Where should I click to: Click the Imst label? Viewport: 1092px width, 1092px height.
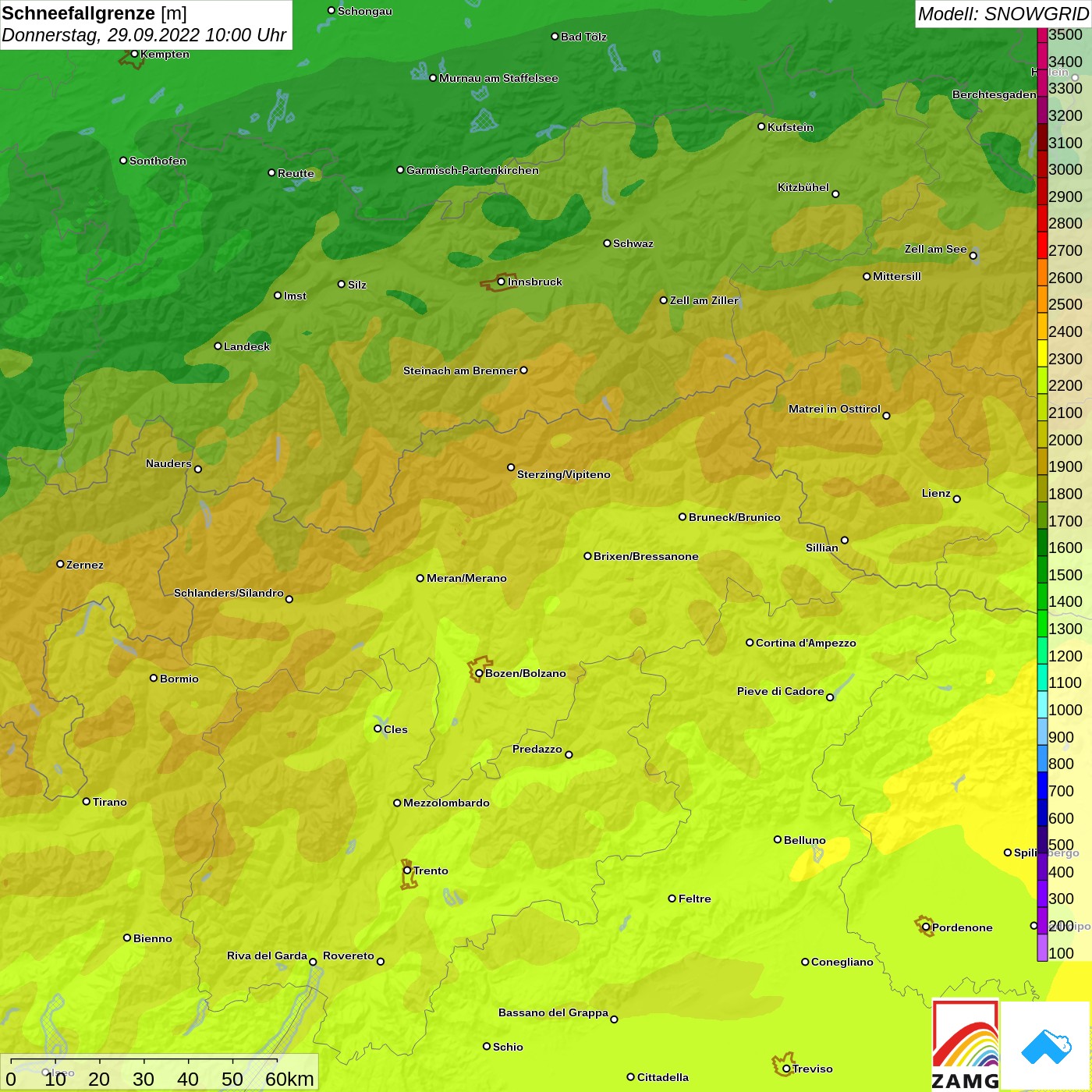[x=295, y=296]
